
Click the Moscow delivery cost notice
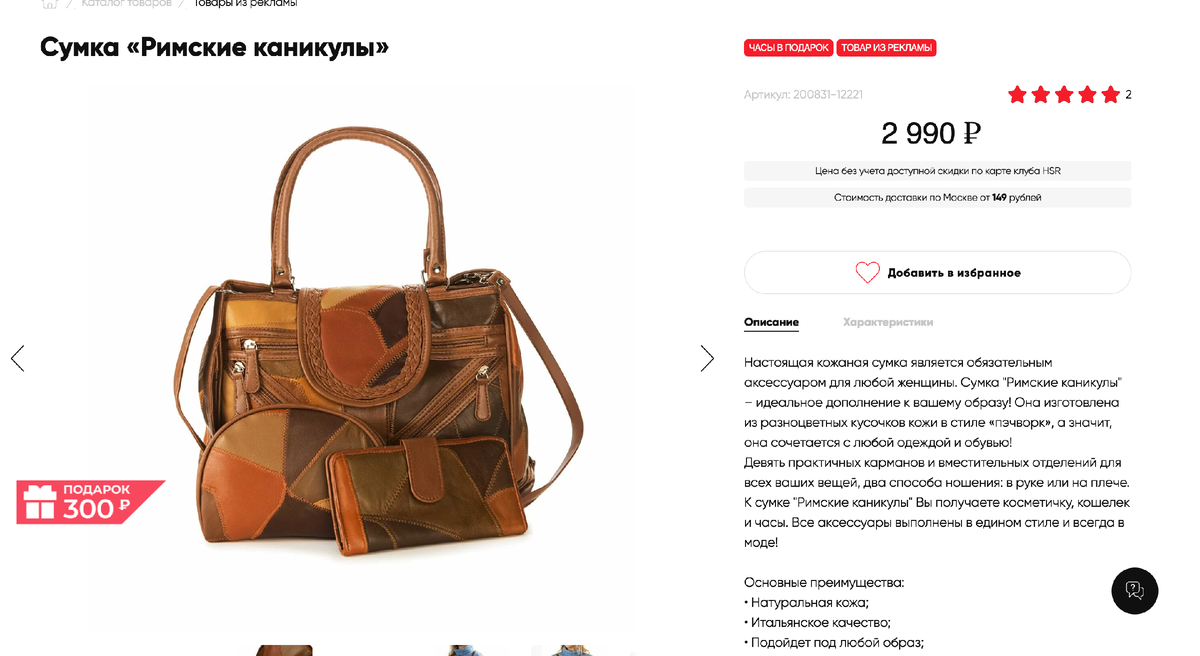click(x=937, y=198)
